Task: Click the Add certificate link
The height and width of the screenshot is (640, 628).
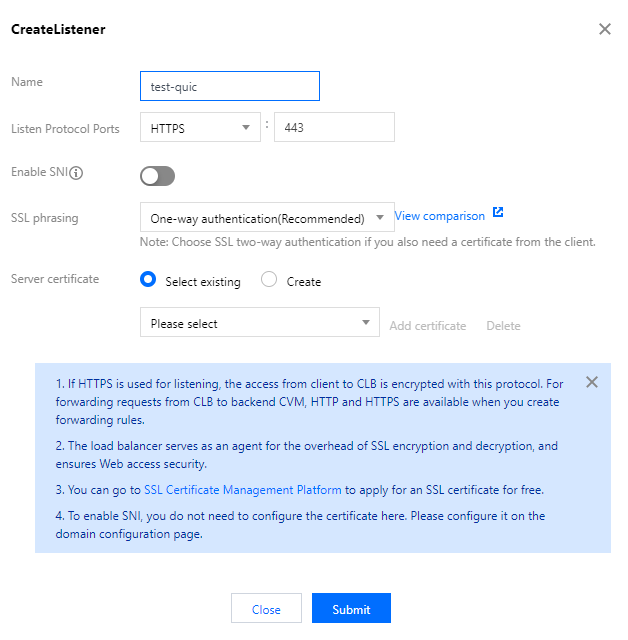Action: tap(428, 326)
